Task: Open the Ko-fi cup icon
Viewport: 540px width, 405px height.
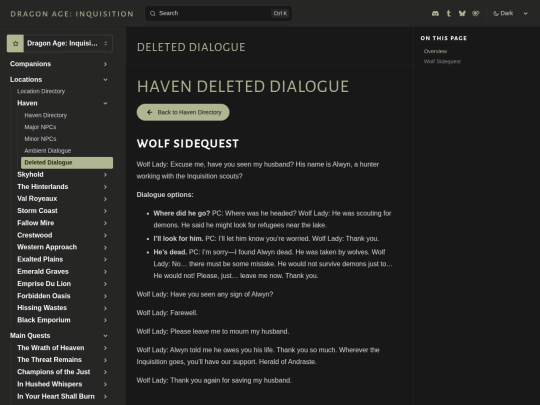Action: click(476, 13)
